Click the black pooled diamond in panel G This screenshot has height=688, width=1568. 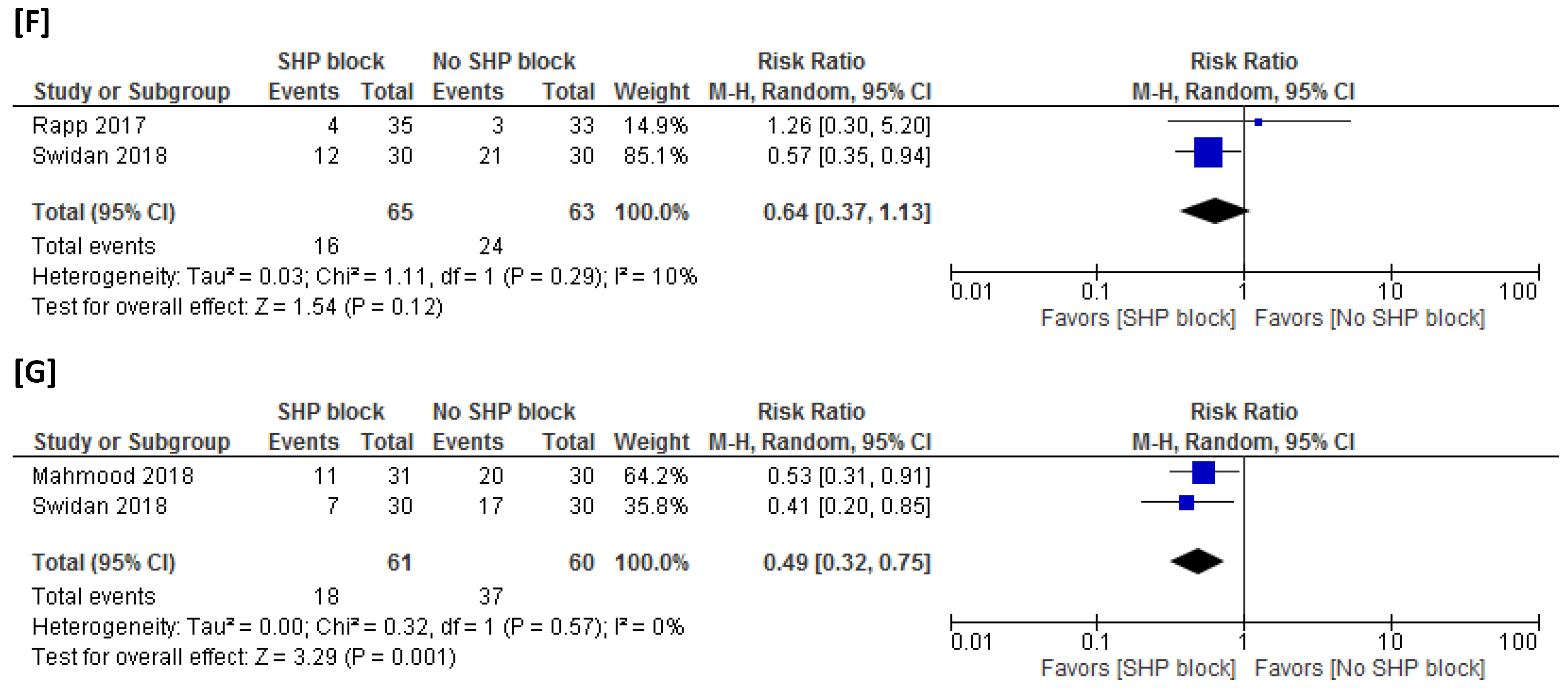click(x=1197, y=561)
